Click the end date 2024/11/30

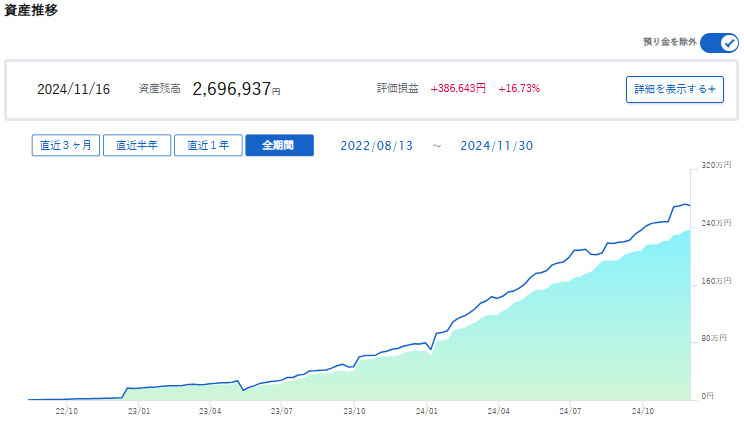click(496, 145)
